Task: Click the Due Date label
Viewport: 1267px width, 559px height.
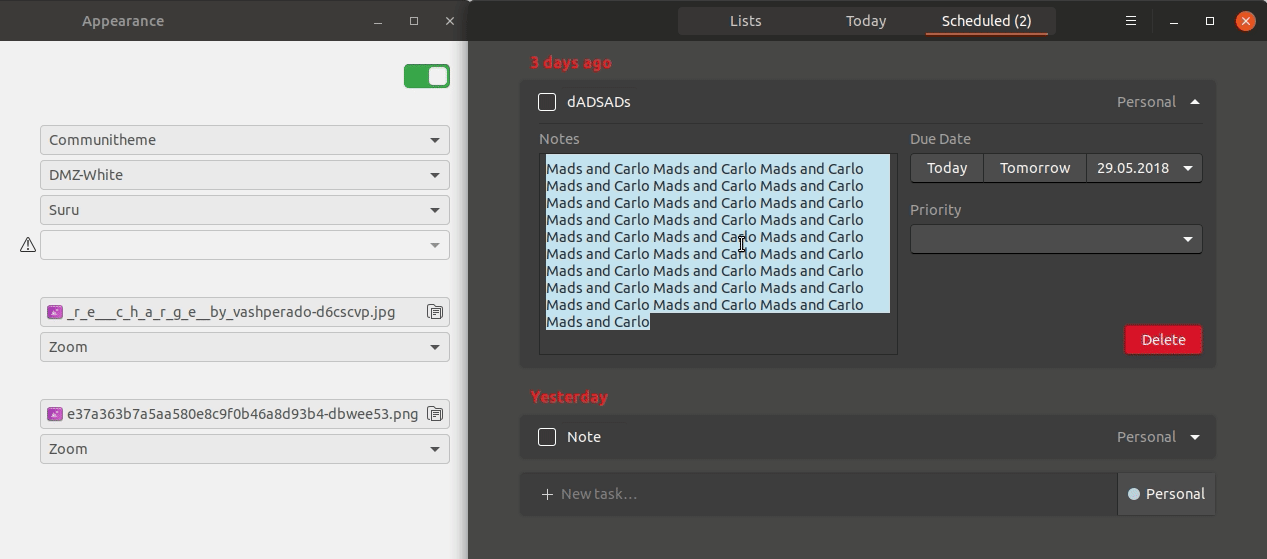Action: (x=940, y=139)
